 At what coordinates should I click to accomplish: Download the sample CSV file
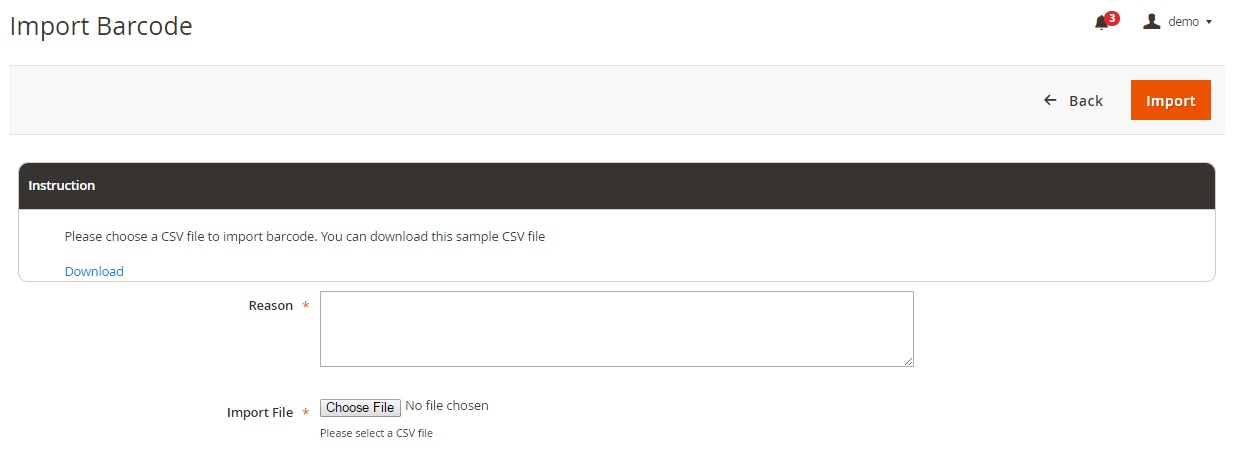click(x=94, y=271)
